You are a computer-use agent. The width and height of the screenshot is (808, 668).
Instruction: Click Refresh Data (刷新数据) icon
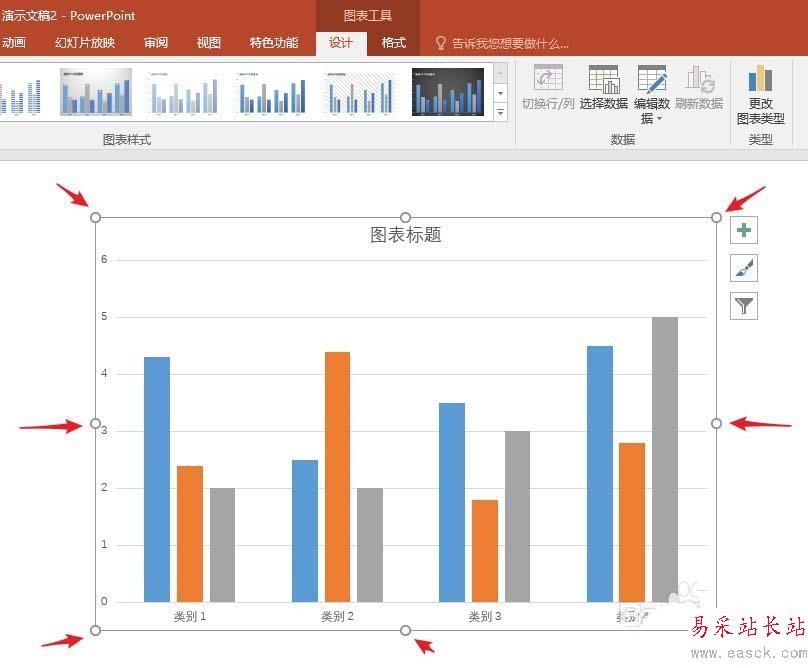pos(699,79)
